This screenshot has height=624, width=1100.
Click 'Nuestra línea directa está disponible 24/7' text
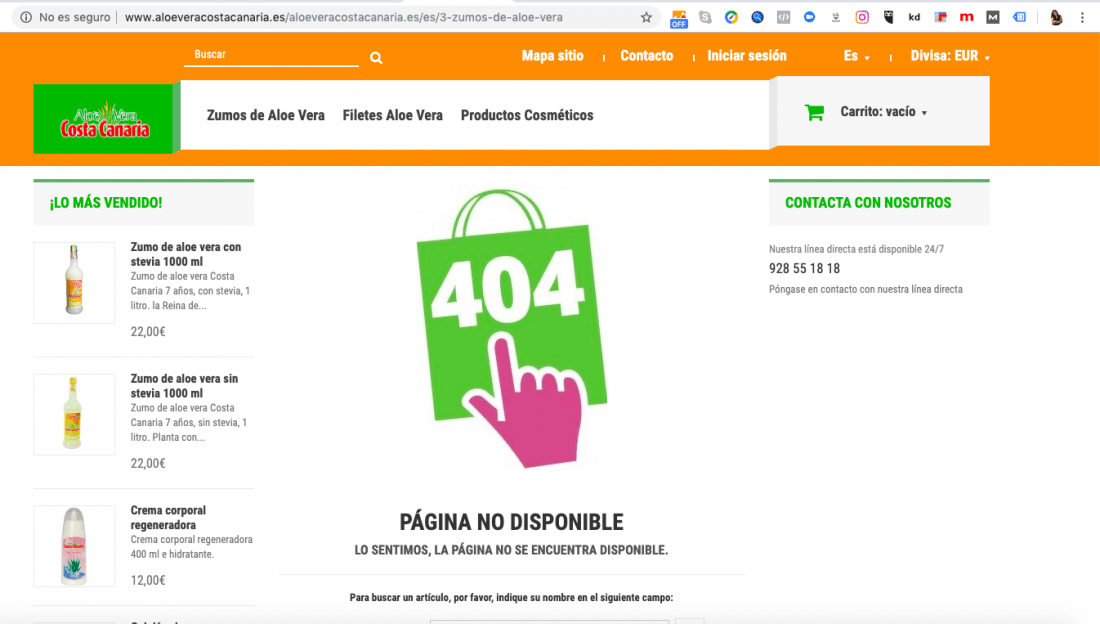pyautogui.click(x=856, y=249)
